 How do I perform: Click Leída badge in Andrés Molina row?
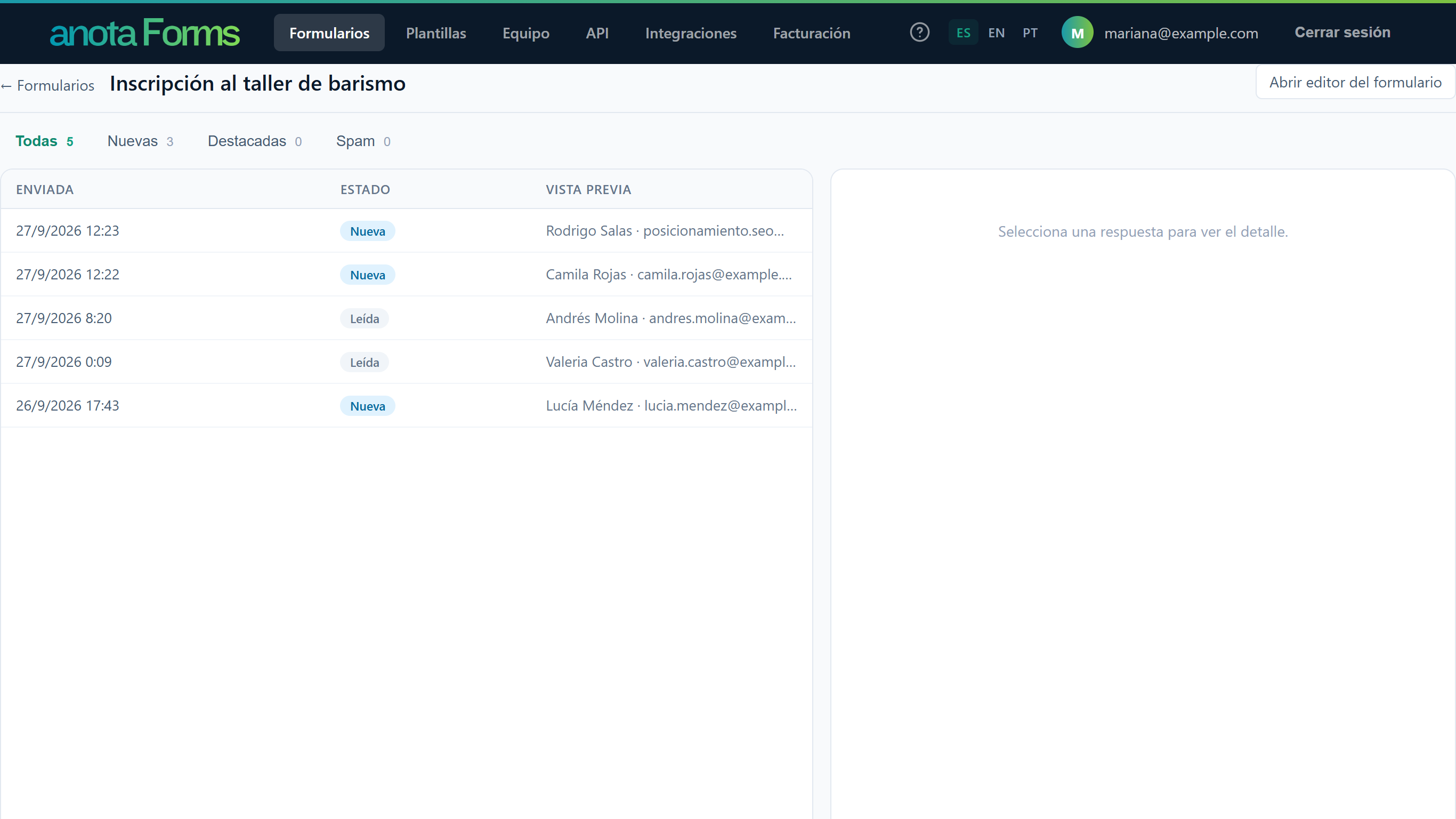click(x=364, y=318)
